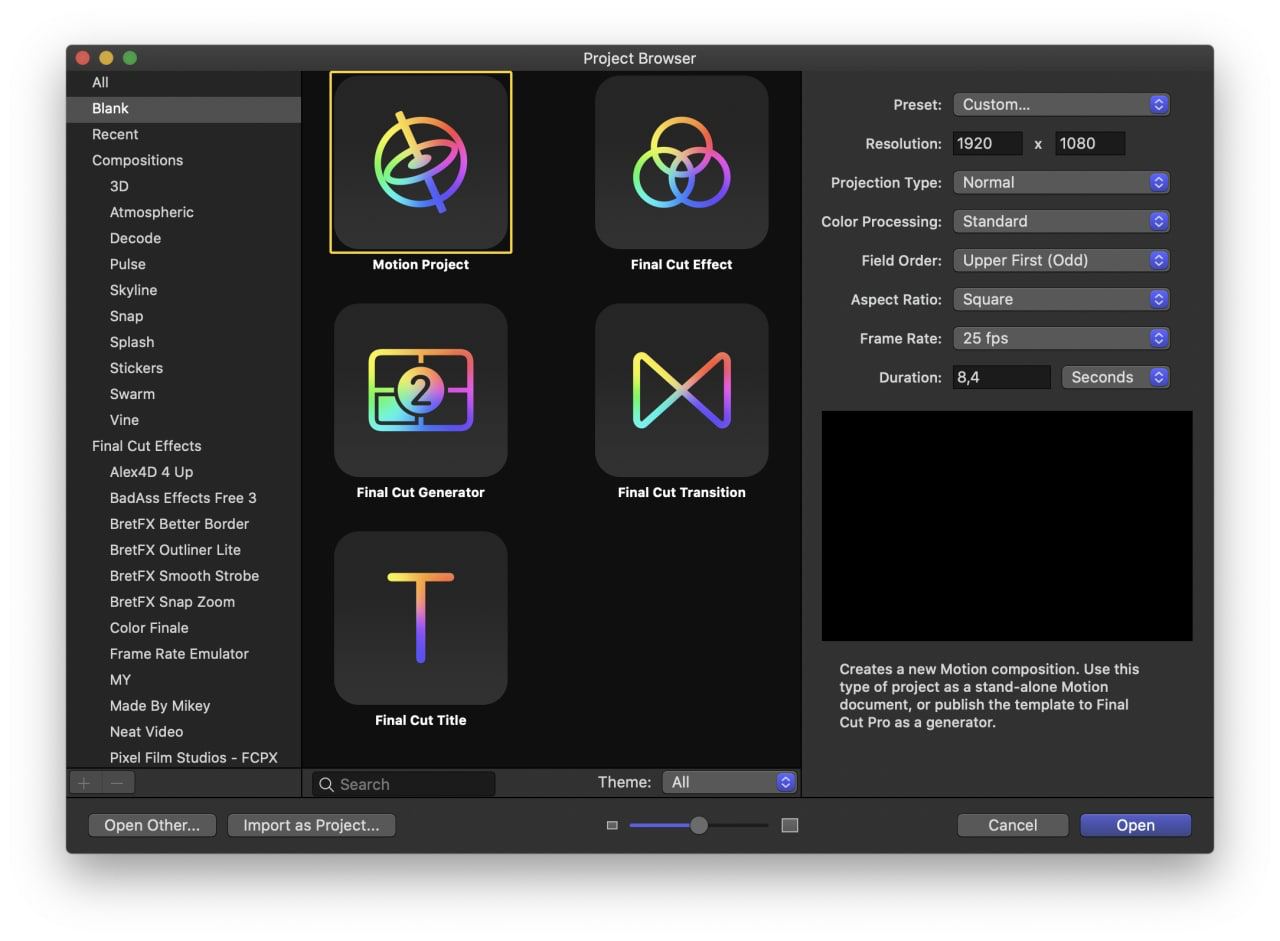1280x941 pixels.
Task: Select BadAss Effects Free 3
Action: [184, 498]
